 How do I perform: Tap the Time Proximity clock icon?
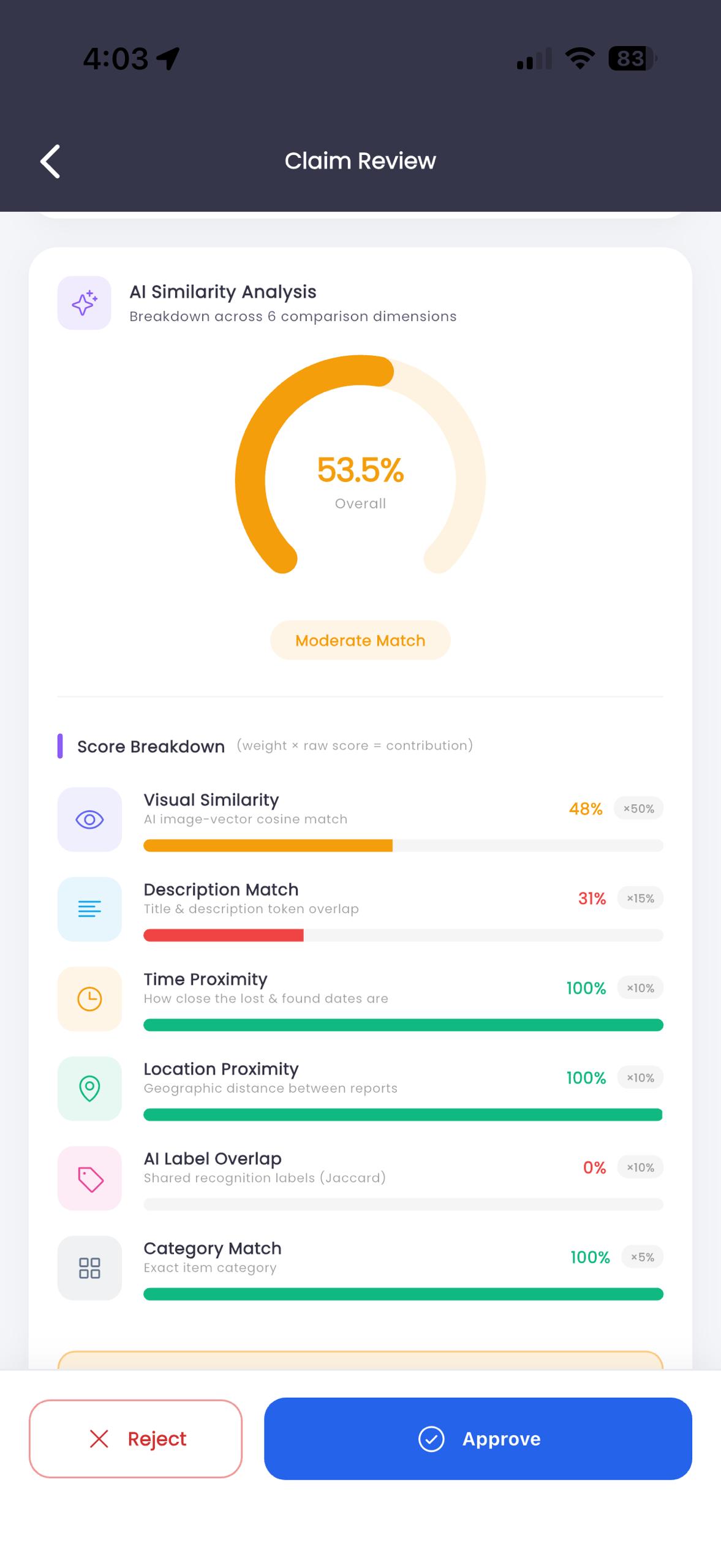pyautogui.click(x=89, y=998)
